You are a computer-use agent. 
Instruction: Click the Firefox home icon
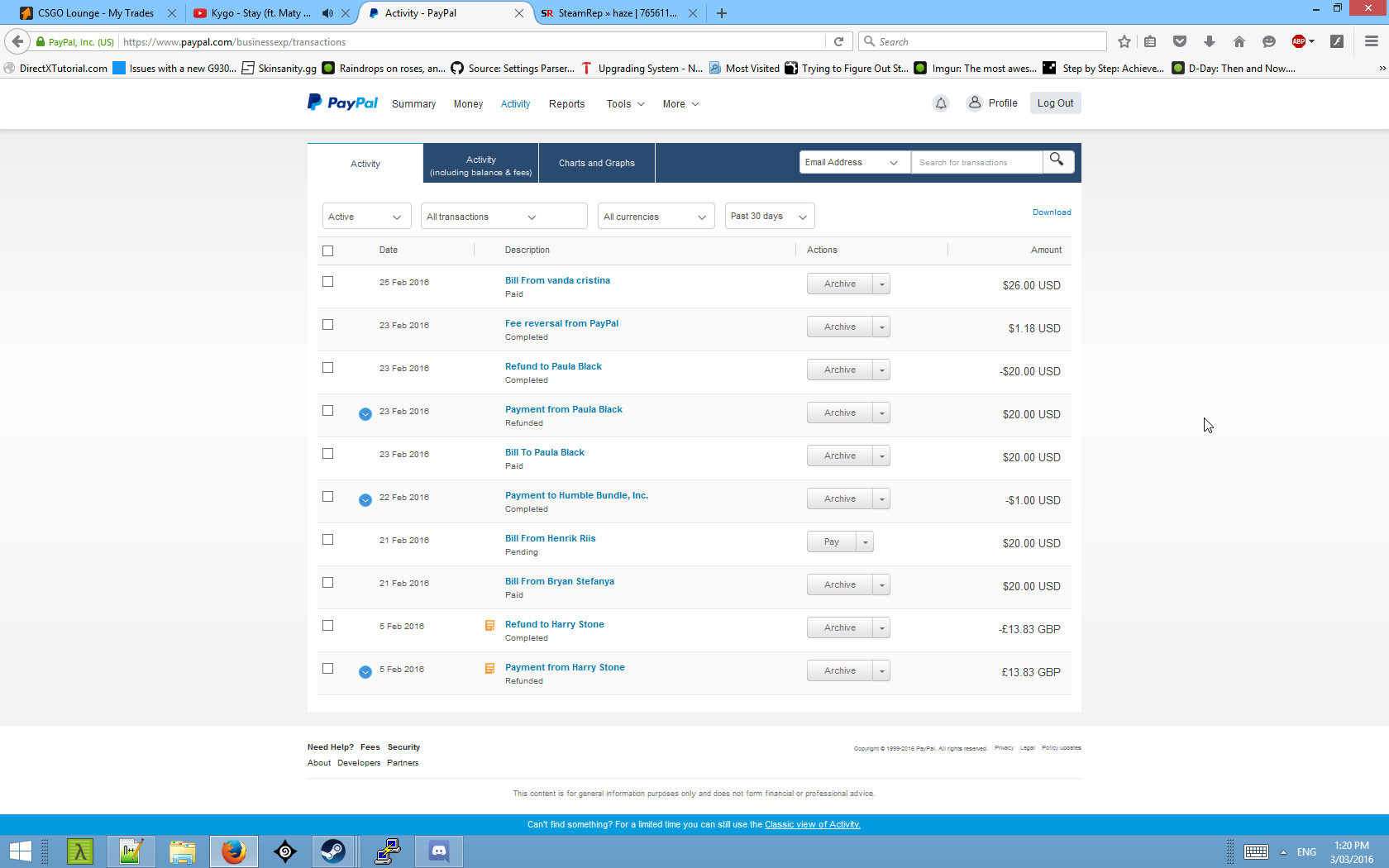(1239, 42)
